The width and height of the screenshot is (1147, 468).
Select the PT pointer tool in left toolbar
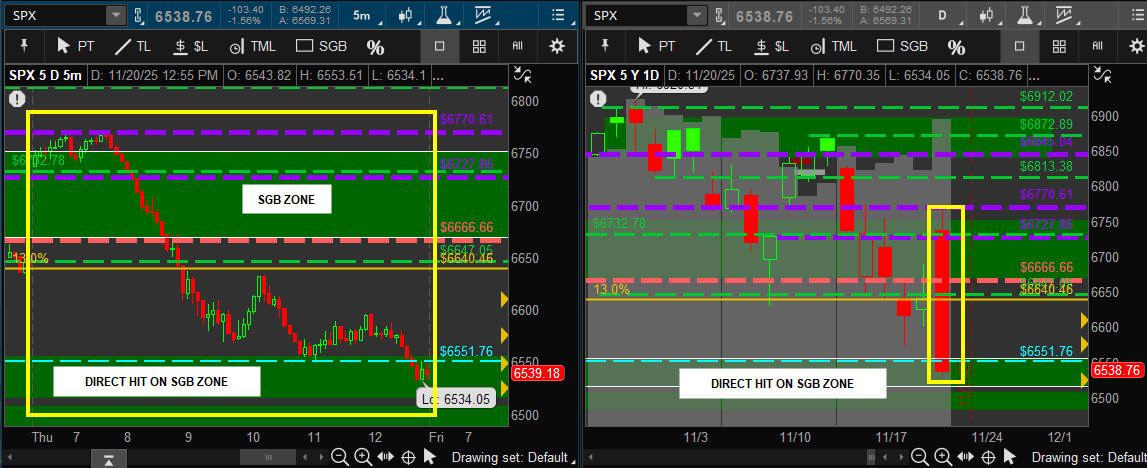[76, 47]
